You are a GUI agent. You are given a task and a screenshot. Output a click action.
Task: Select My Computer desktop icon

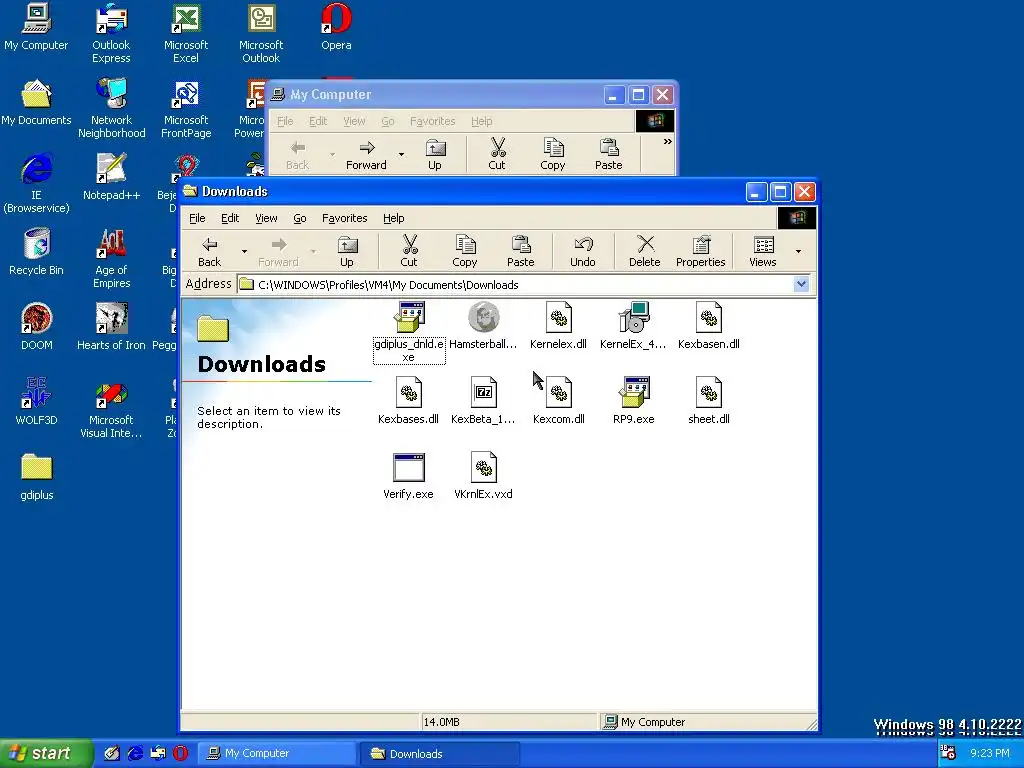click(36, 27)
